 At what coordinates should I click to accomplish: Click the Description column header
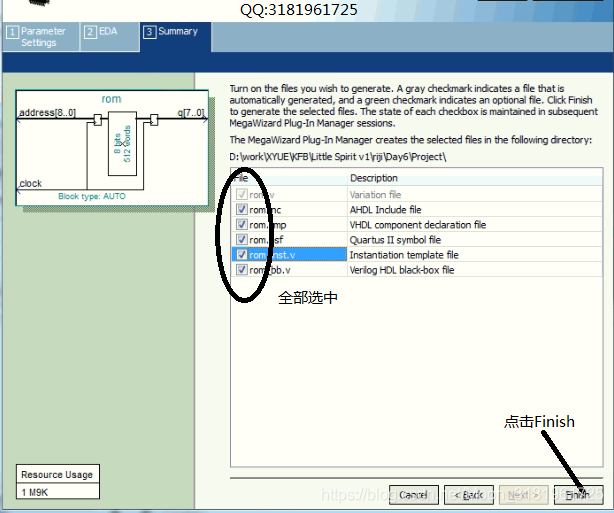pos(475,178)
